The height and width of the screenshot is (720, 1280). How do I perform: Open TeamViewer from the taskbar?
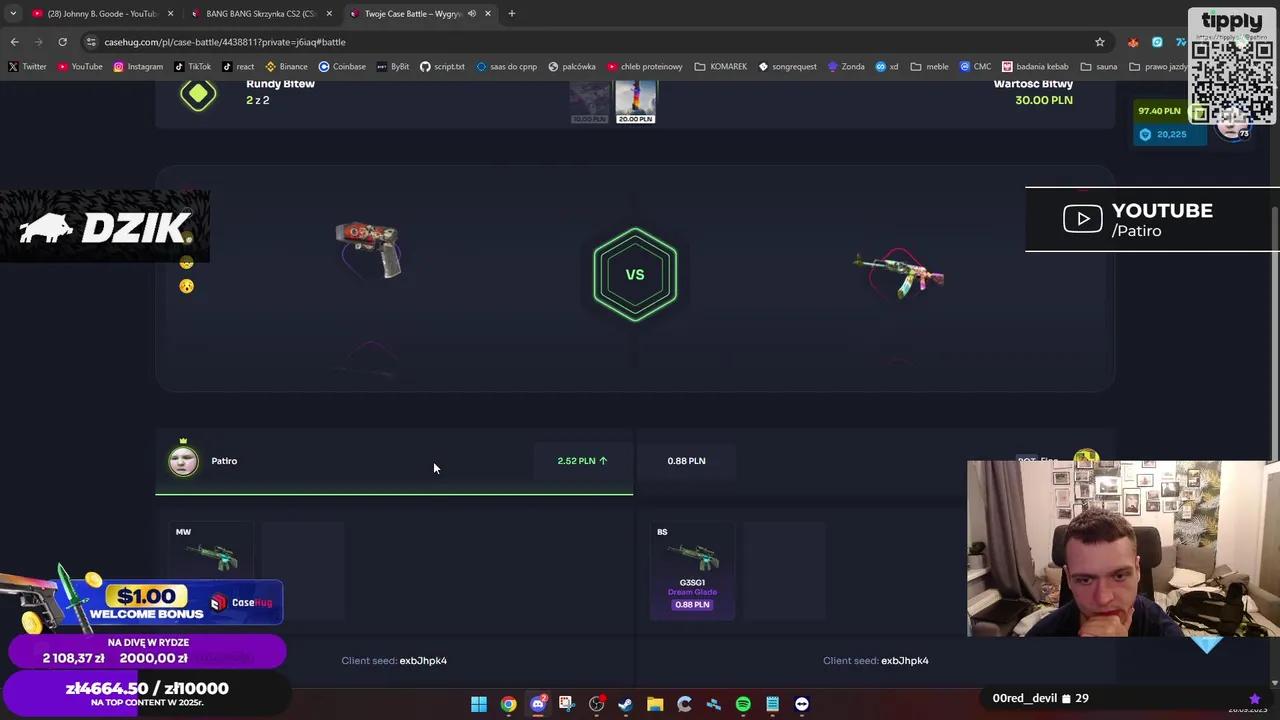tap(802, 704)
